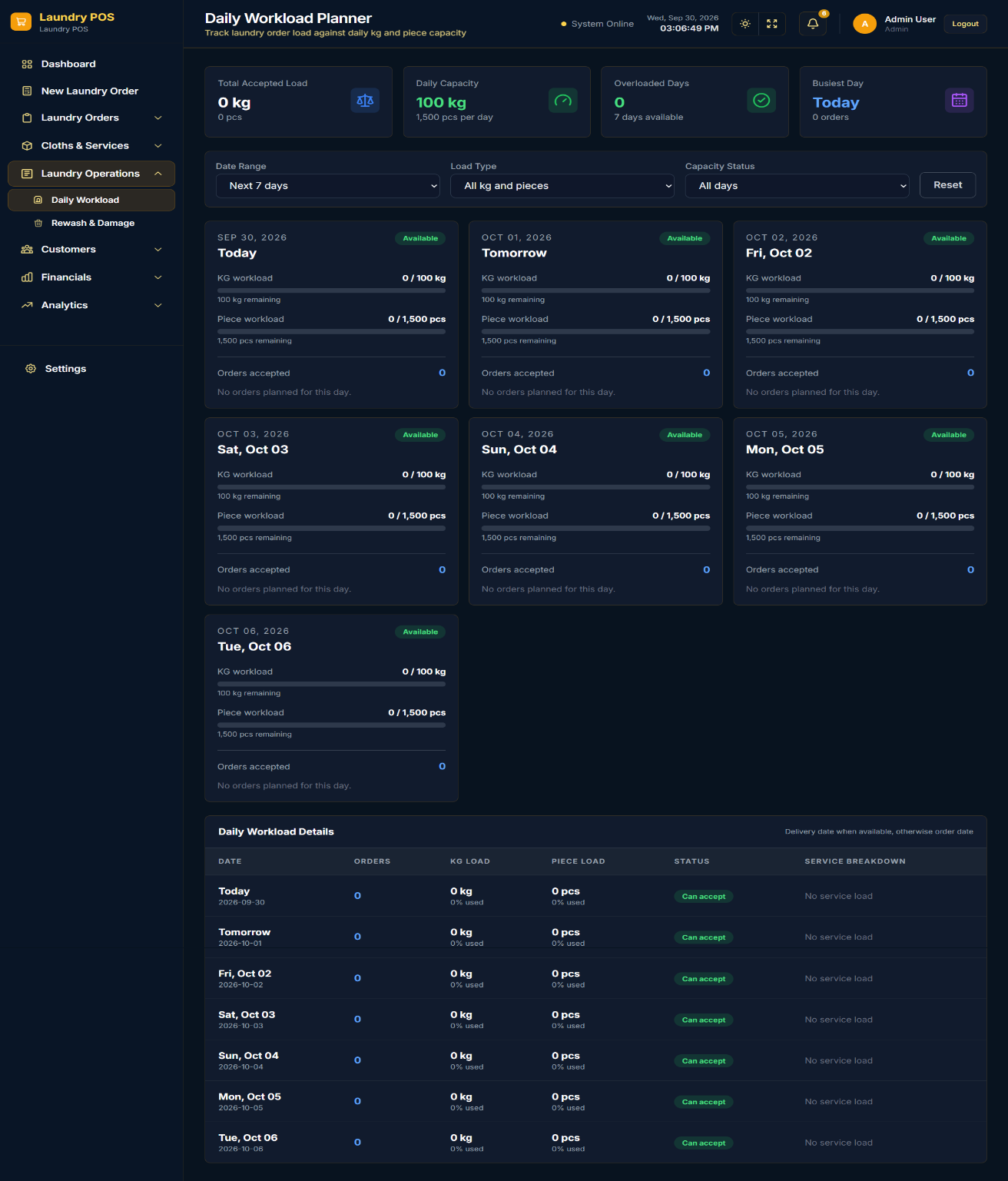Click KG workload progress bar on Mon, Oct 05 card
The width and height of the screenshot is (1008, 1181).
coord(860,487)
